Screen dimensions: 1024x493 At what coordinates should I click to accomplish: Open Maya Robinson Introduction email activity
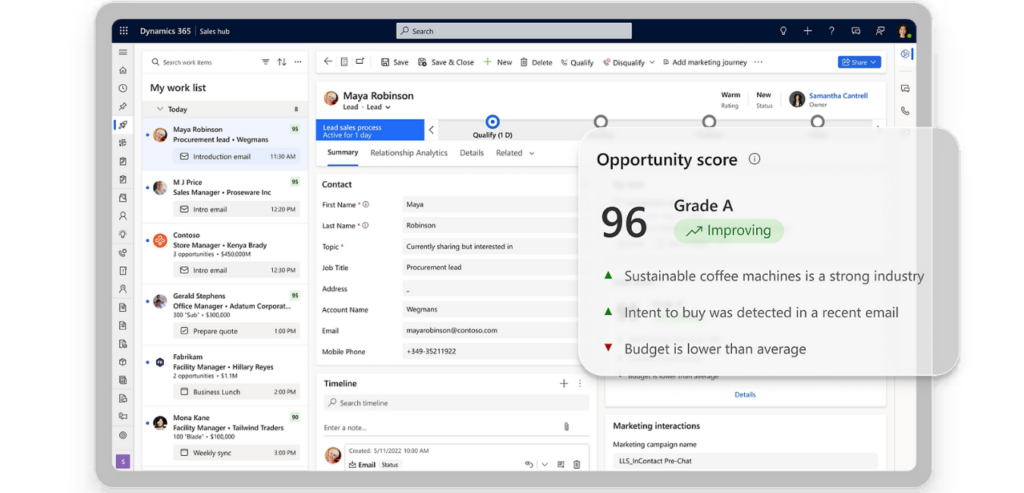click(237, 157)
